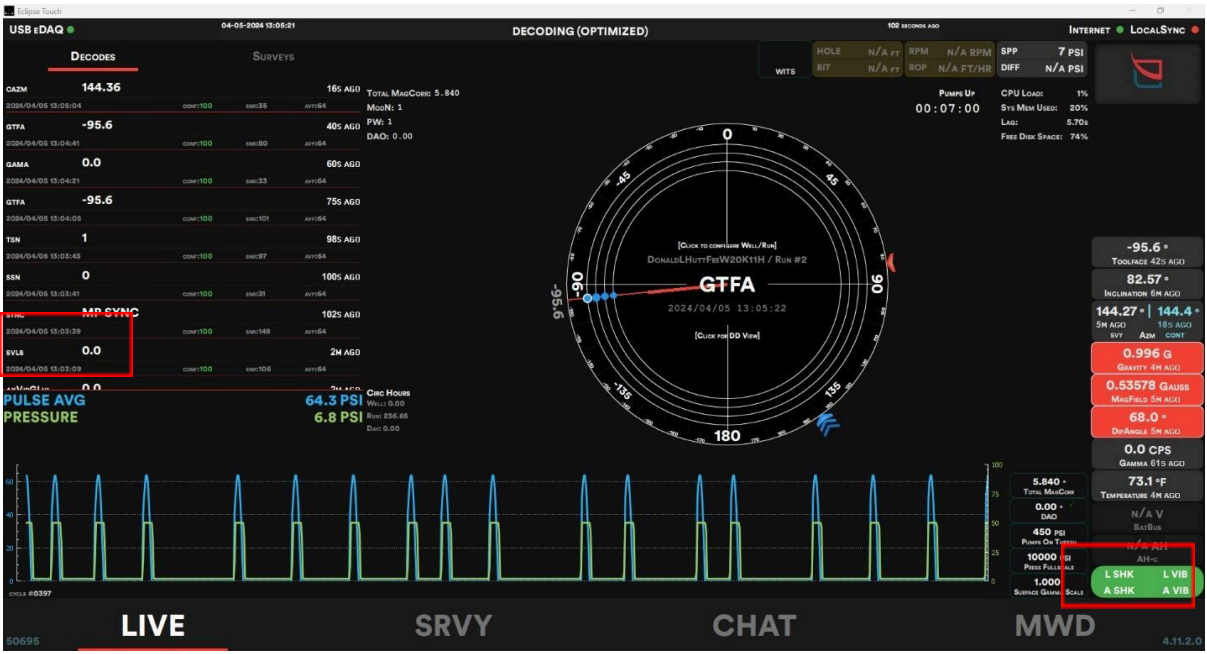Click the blue GTFA dots on the dial

(x=600, y=297)
